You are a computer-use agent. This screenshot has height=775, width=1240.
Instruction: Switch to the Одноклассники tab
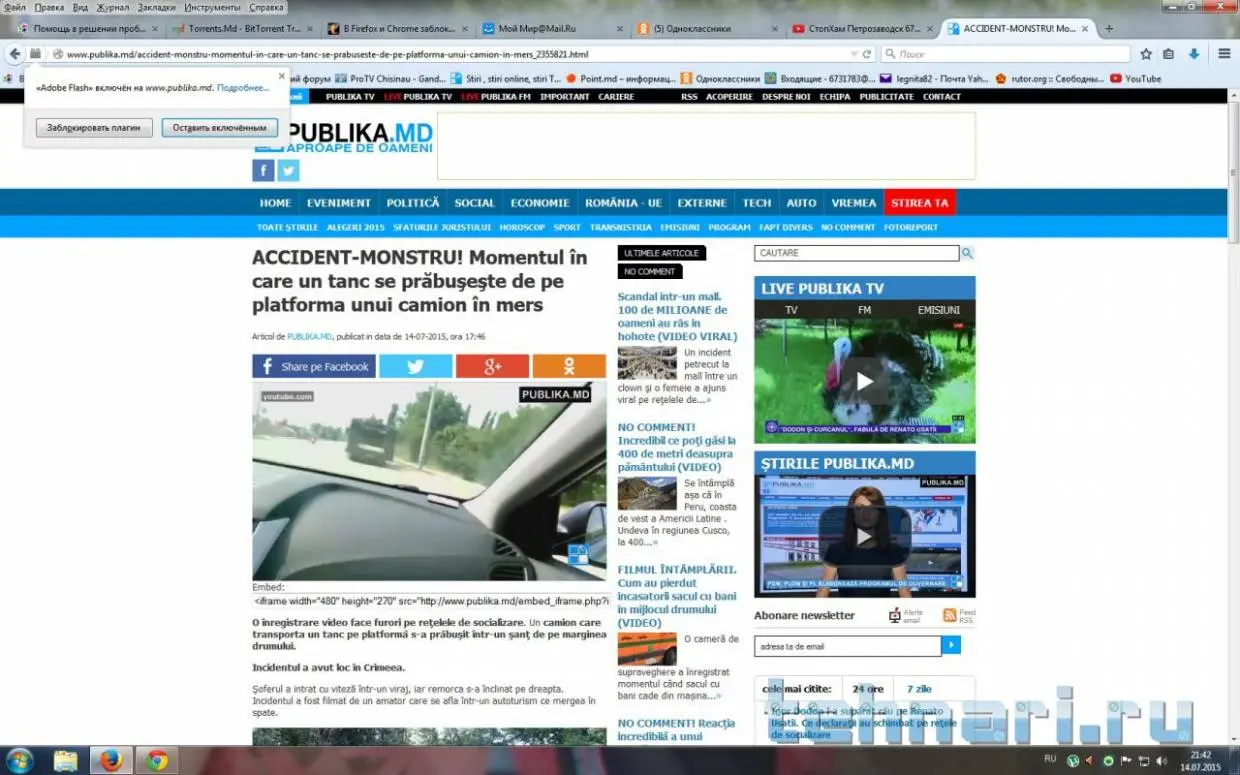point(705,28)
